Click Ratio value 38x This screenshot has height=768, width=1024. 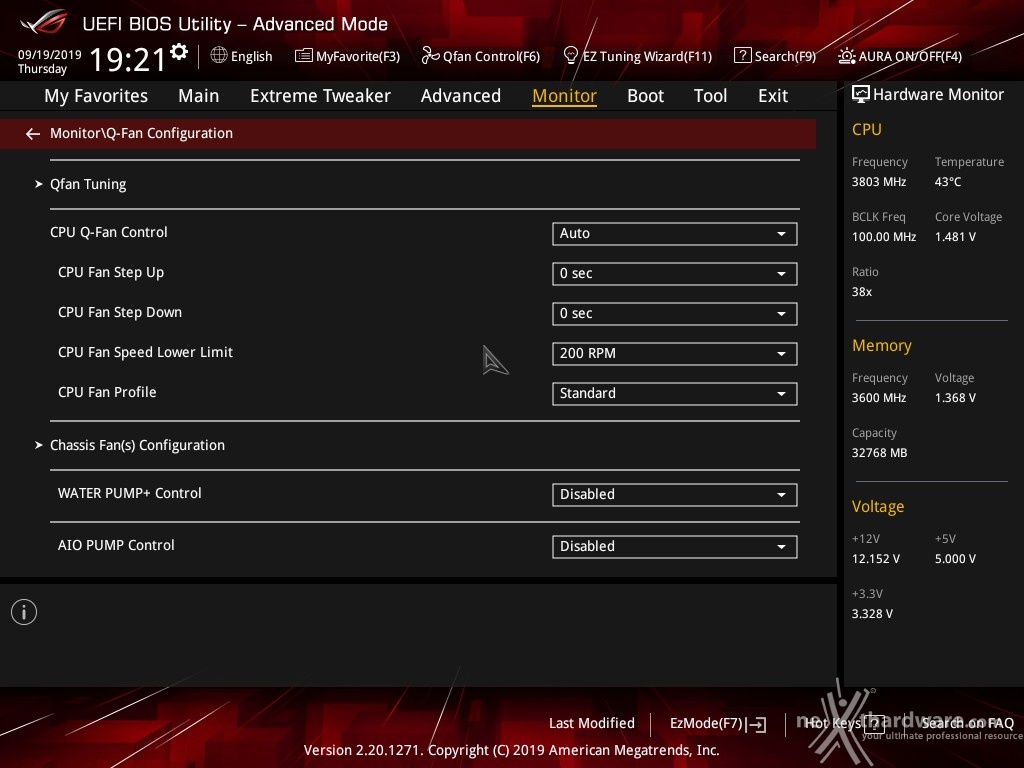862,292
